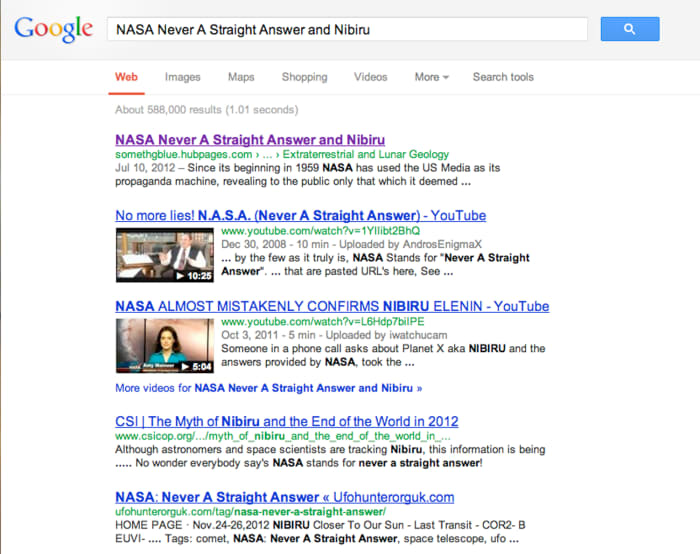Click the youtube.com/watch?v=L6Hdp7biIPE URL

tap(323, 321)
